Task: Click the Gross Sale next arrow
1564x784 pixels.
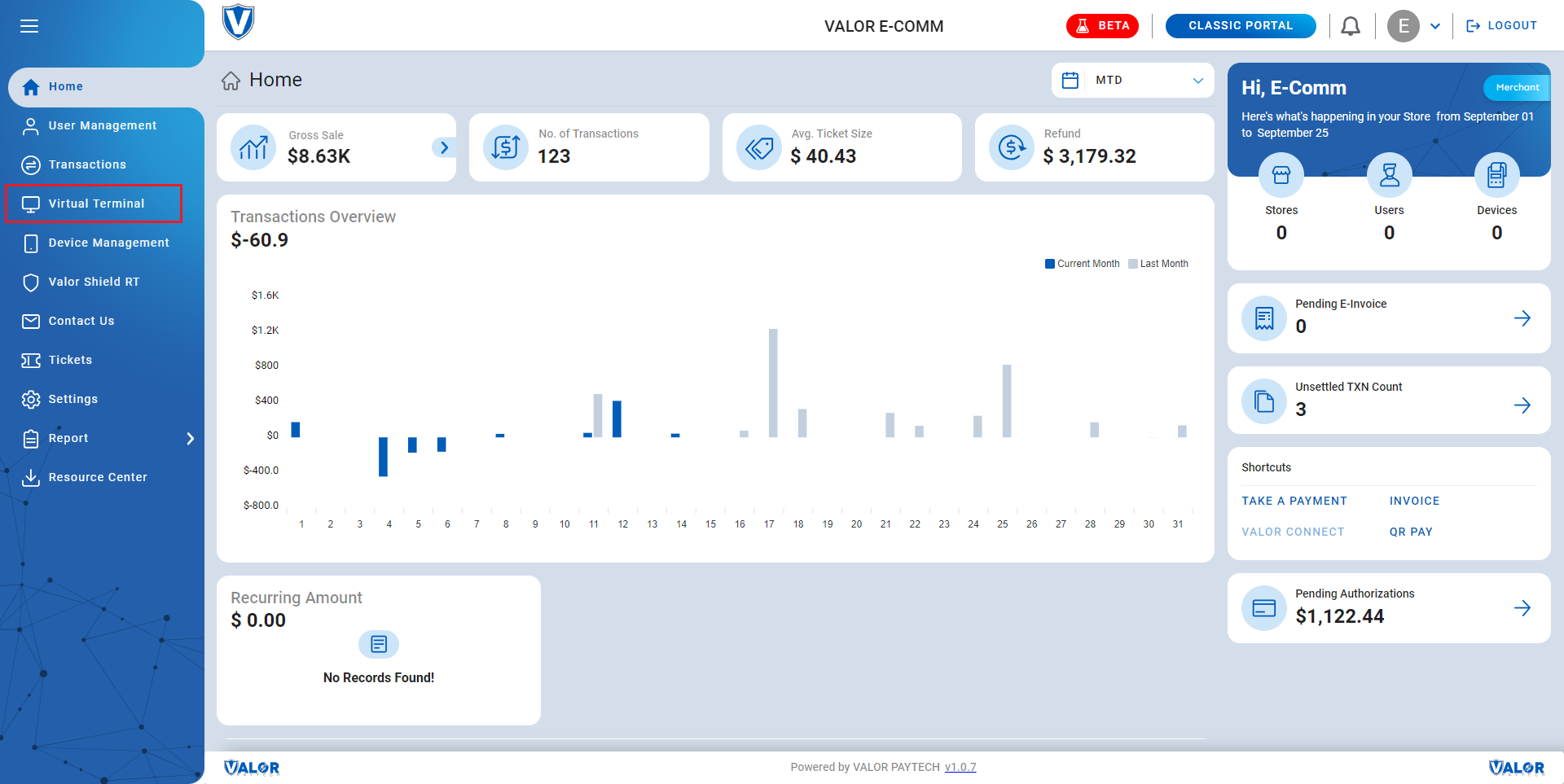Action: tap(444, 147)
